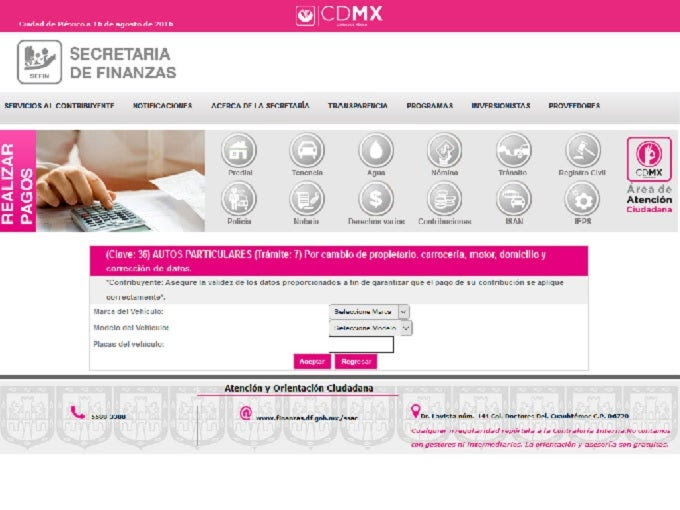680x510 pixels.
Task: Expand the Seleccione Marca dropdown
Action: pyautogui.click(x=369, y=312)
